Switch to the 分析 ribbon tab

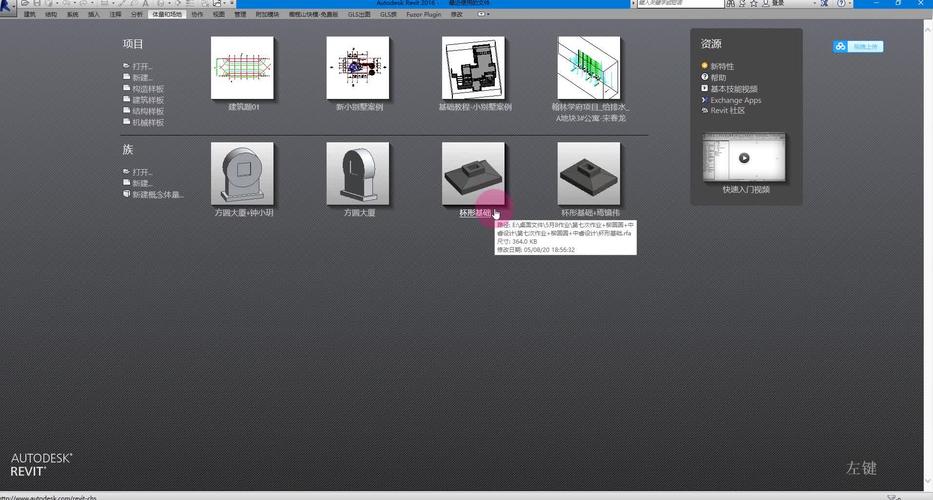[x=137, y=14]
